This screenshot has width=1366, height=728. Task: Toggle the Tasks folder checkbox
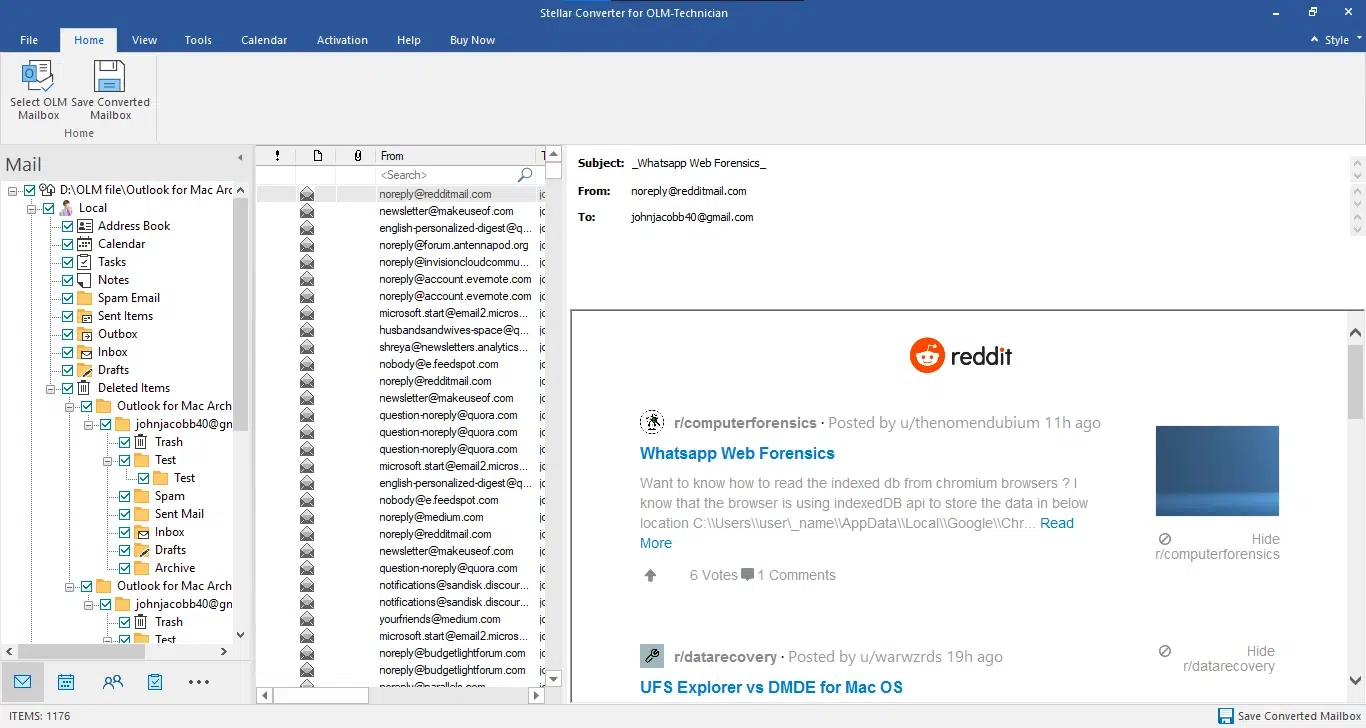pos(68,262)
